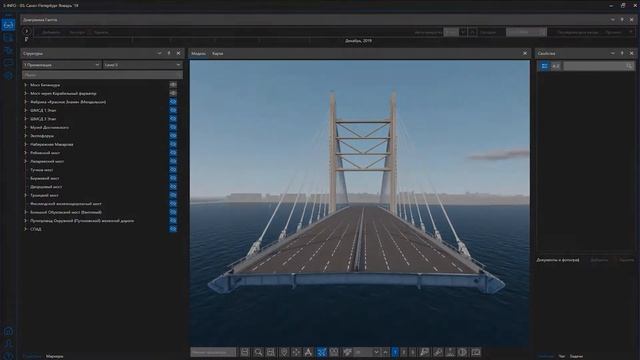Screen dimensions: 640x360
Task: Toggle the highlighted blue navigation mode icon
Action: click(321, 352)
